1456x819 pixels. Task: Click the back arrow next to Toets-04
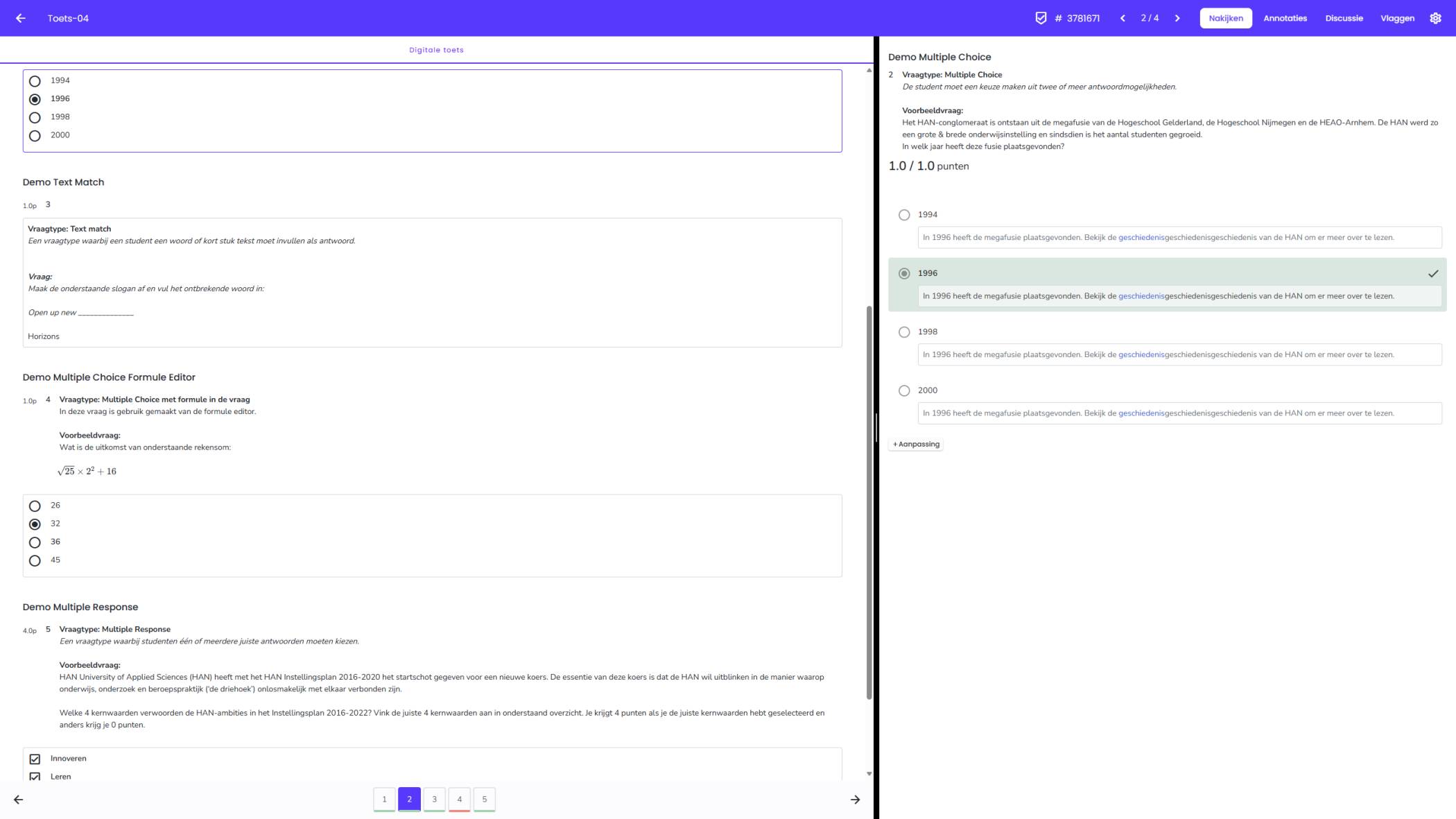[20, 18]
